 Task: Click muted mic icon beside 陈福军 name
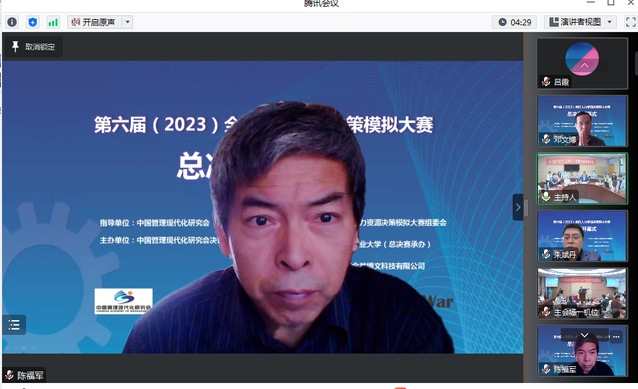click(x=9, y=375)
